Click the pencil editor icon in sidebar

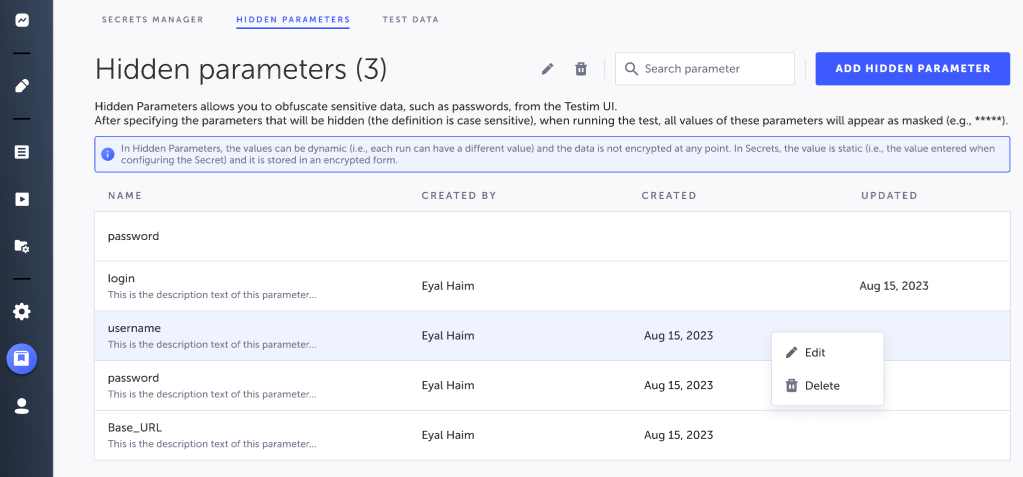click(22, 86)
